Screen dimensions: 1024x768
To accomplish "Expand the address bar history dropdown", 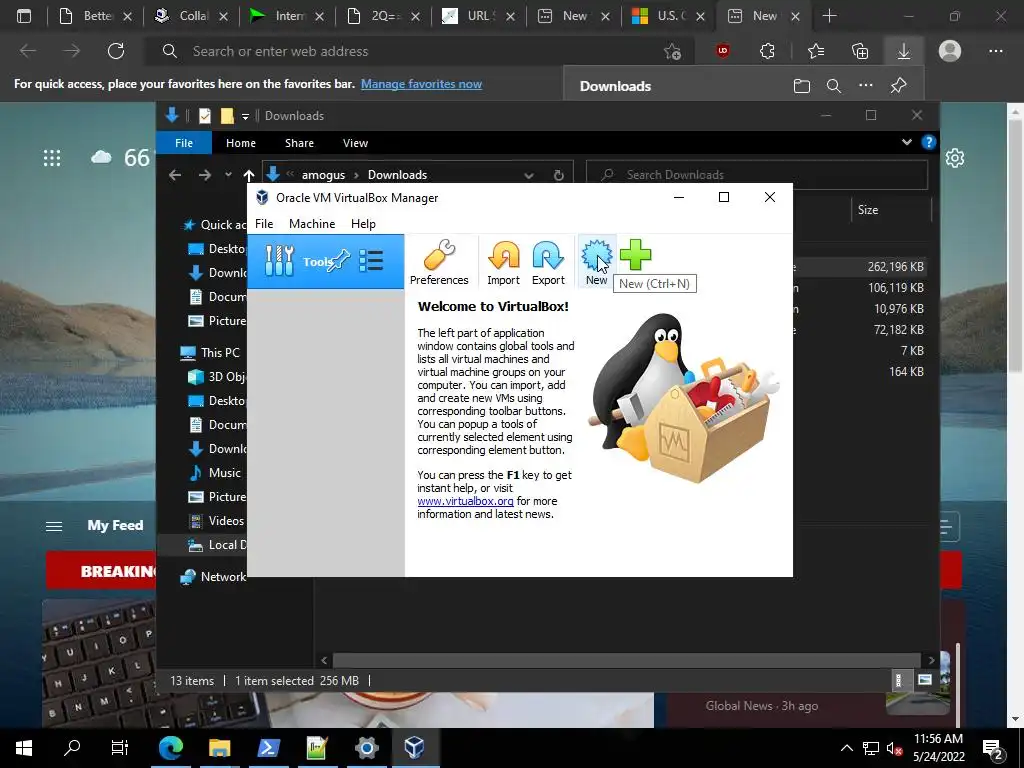I will [x=529, y=175].
